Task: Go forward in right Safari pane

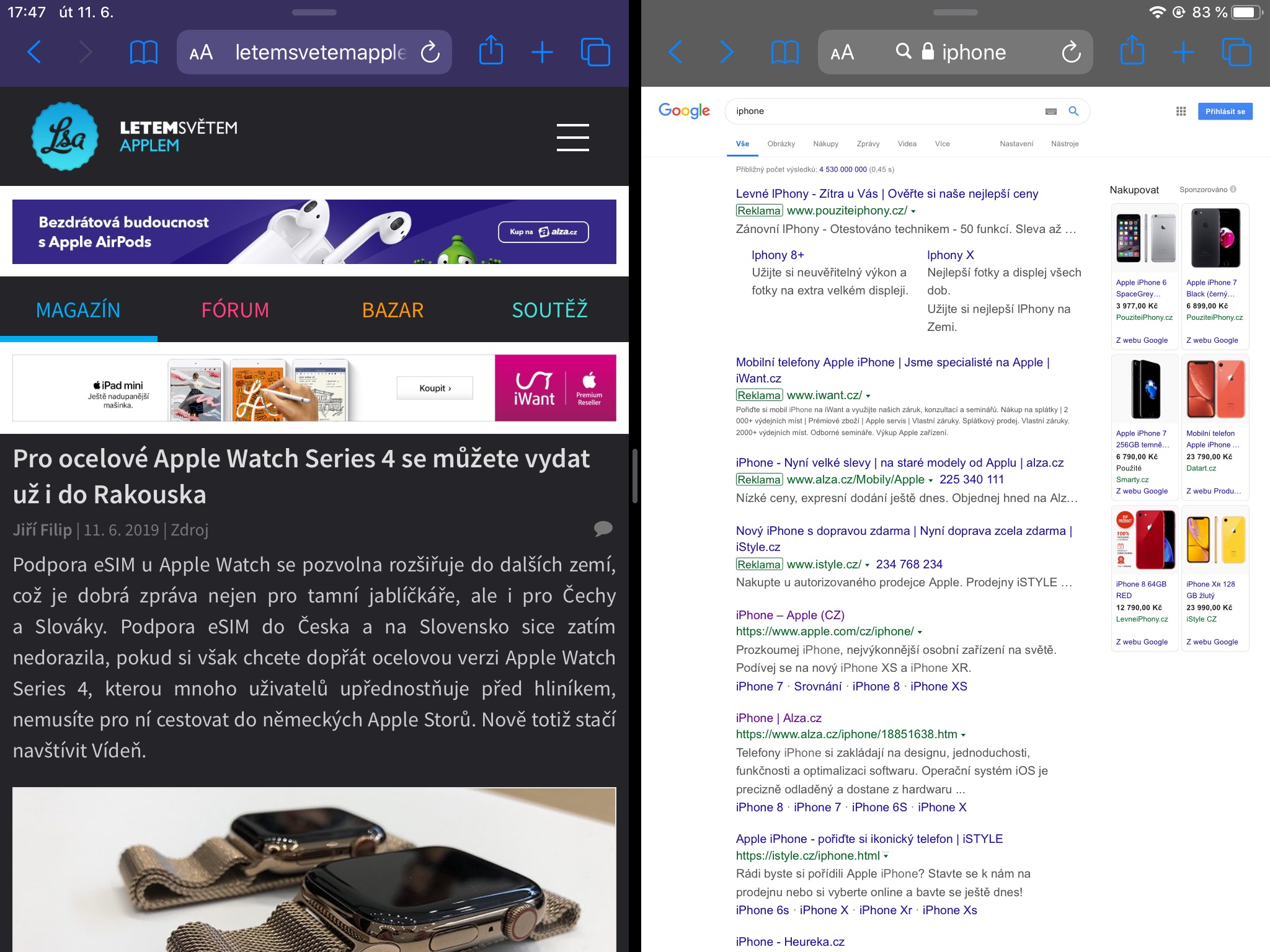Action: [x=727, y=52]
